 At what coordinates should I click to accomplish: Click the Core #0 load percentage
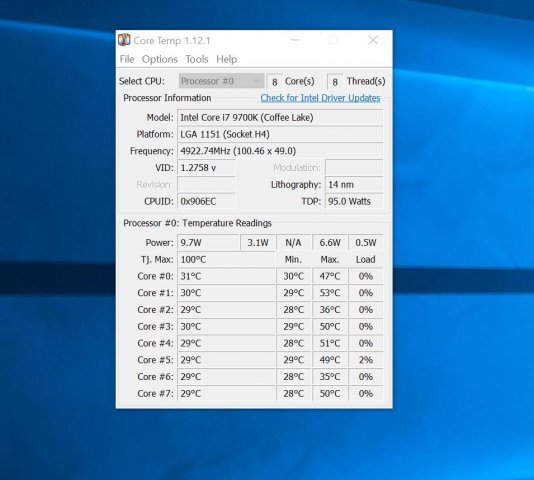(x=366, y=276)
